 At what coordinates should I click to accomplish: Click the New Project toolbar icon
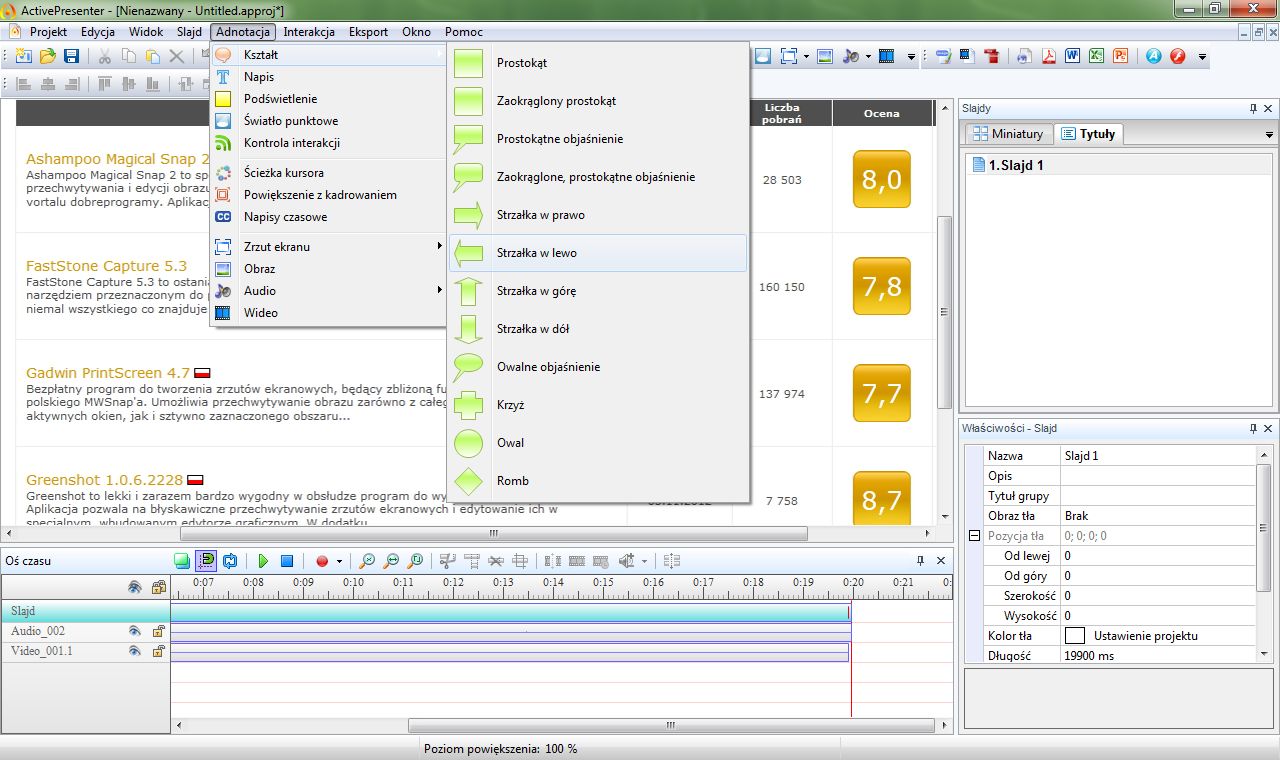click(x=23, y=56)
